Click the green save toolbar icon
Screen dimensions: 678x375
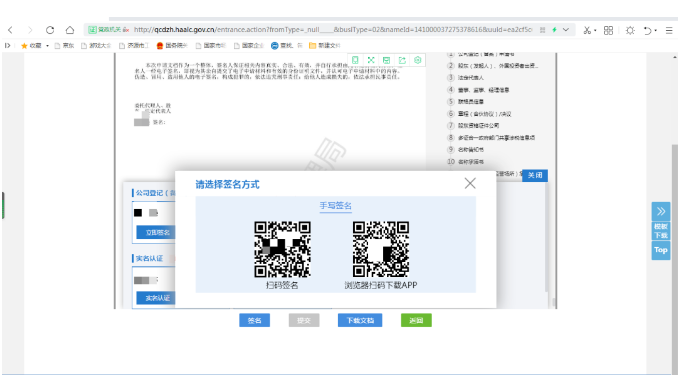tap(387, 60)
